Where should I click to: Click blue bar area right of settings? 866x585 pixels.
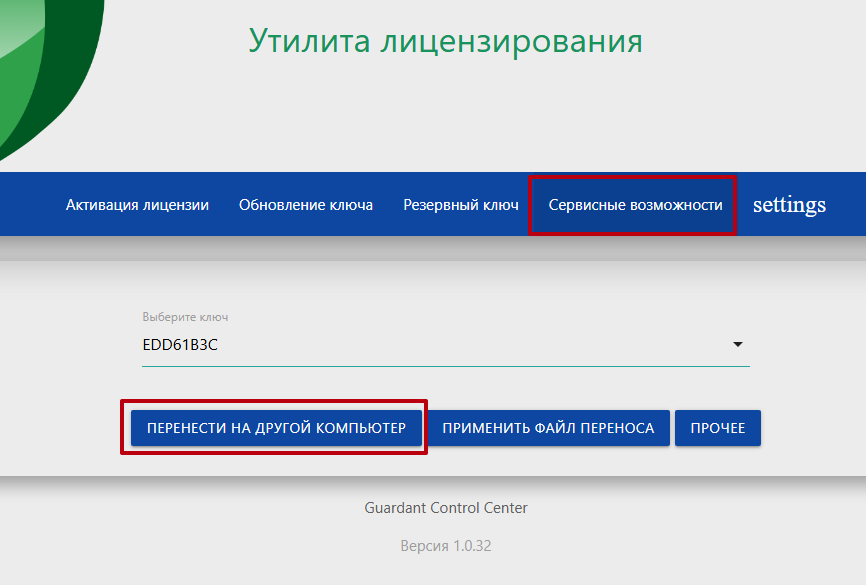pos(848,205)
